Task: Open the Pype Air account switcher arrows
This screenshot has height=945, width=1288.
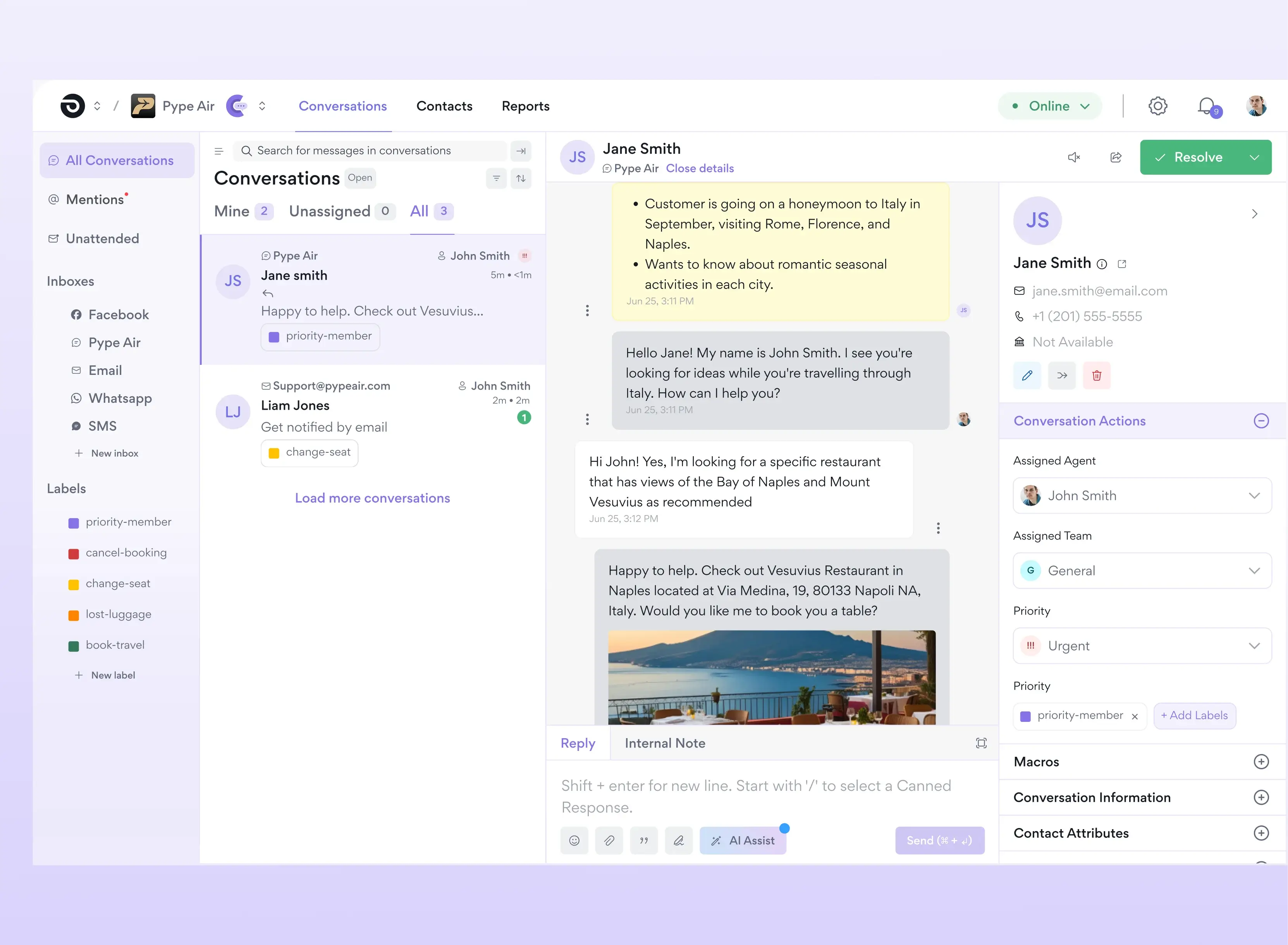Action: [262, 106]
